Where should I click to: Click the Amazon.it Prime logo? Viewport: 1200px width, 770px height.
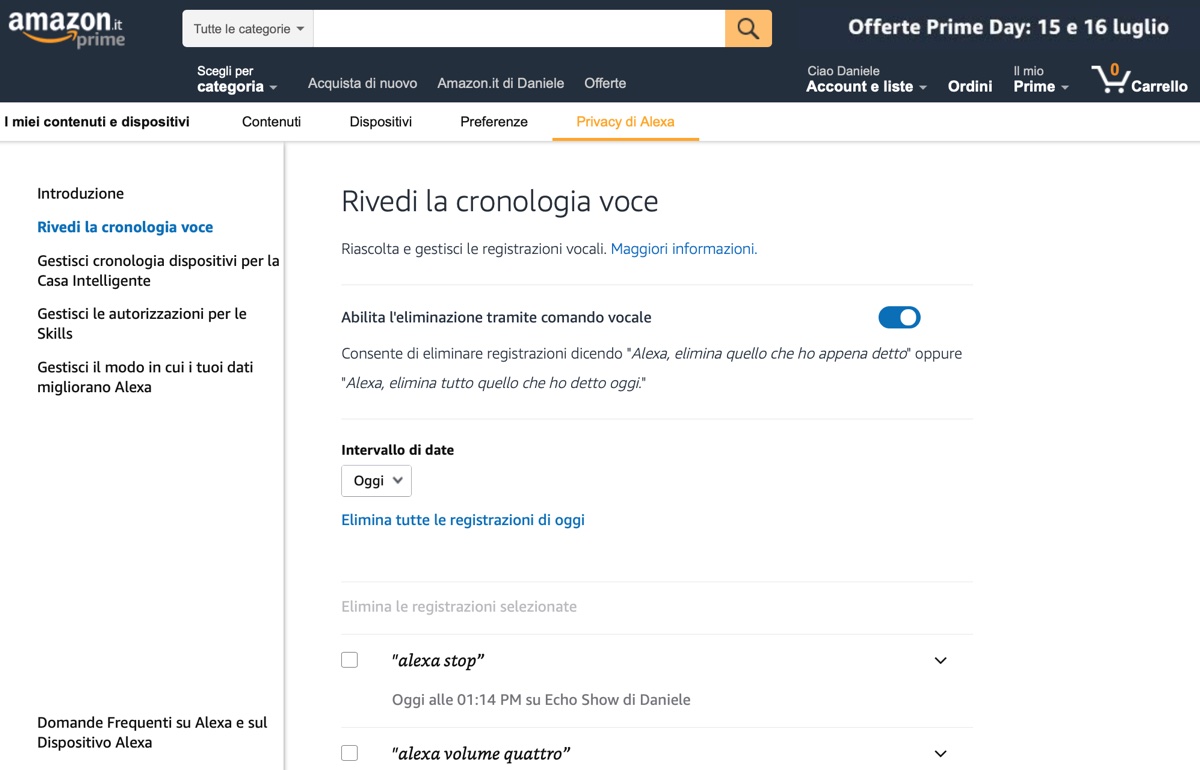click(67, 29)
